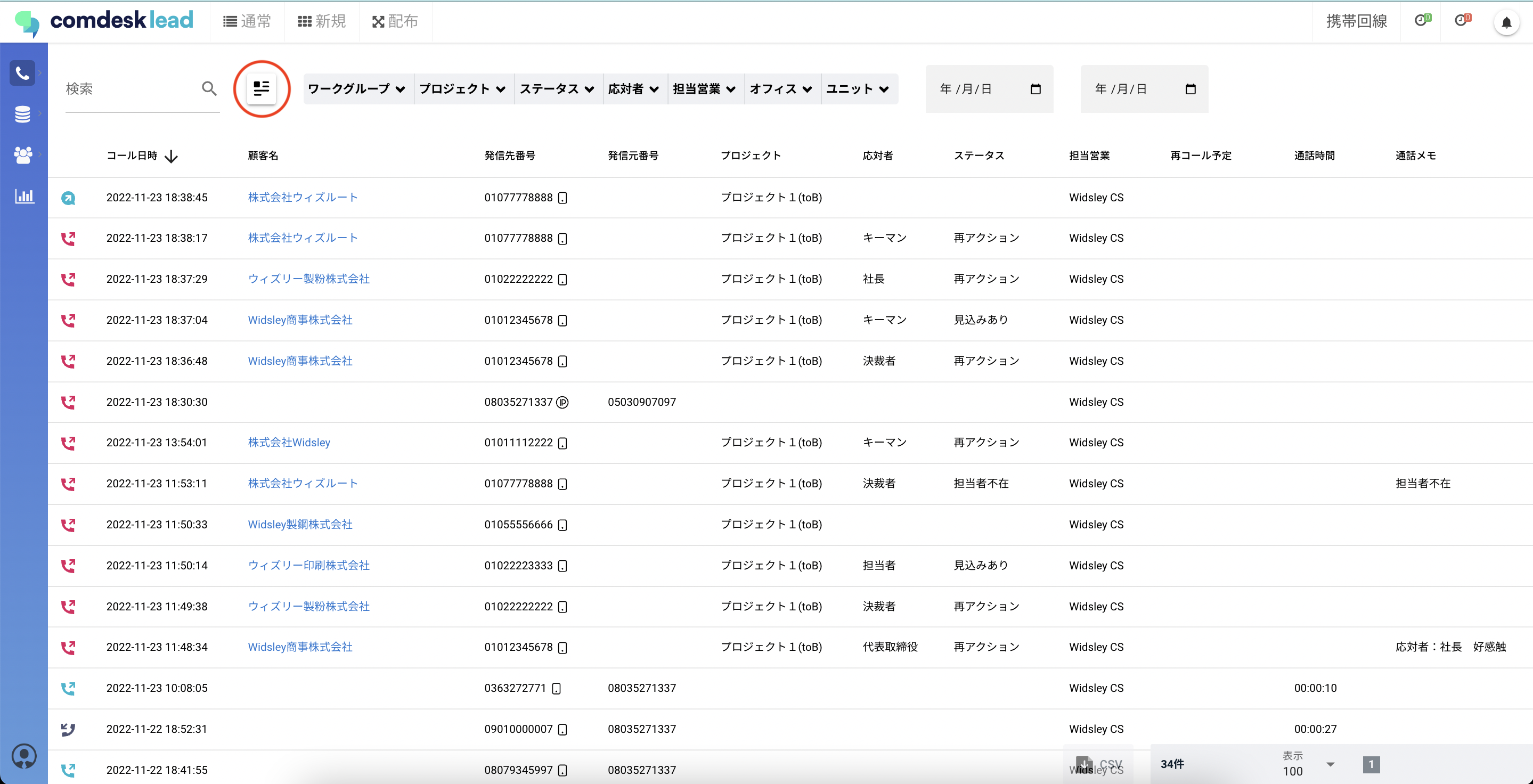Switch to the 配布 tab
Image resolution: width=1533 pixels, height=784 pixels.
click(395, 21)
